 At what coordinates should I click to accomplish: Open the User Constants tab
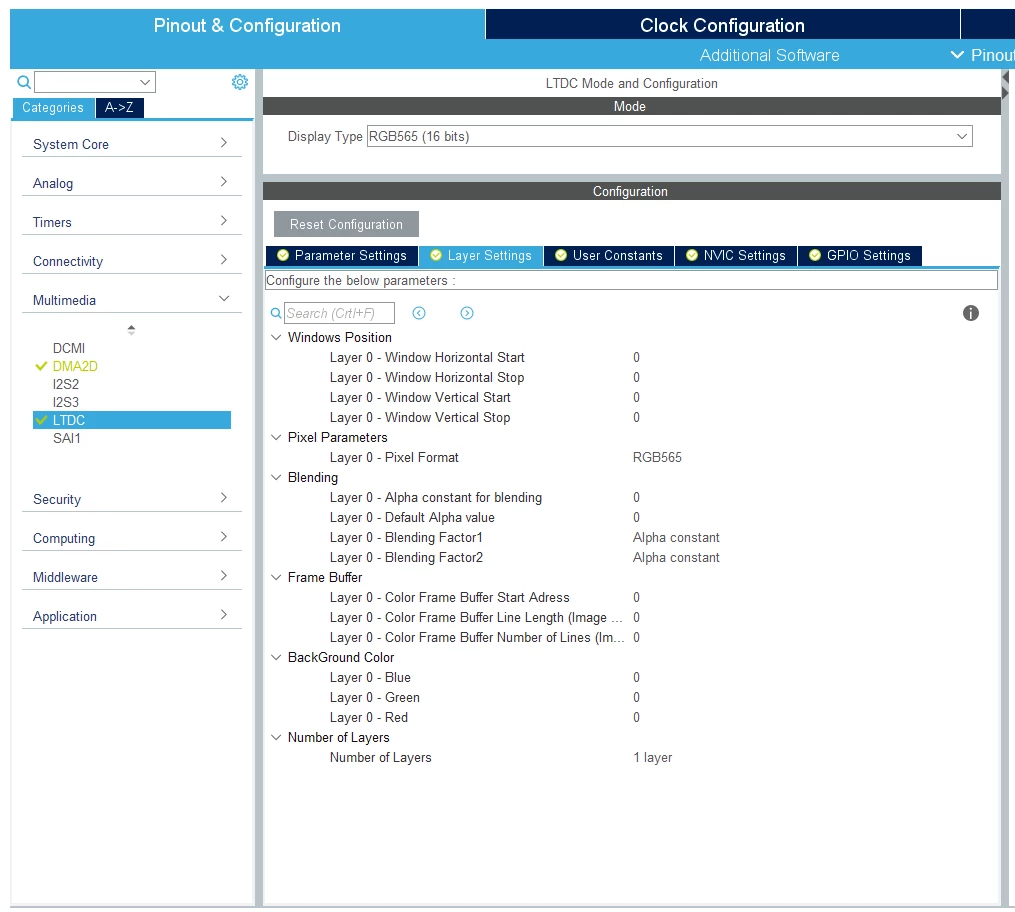(609, 256)
